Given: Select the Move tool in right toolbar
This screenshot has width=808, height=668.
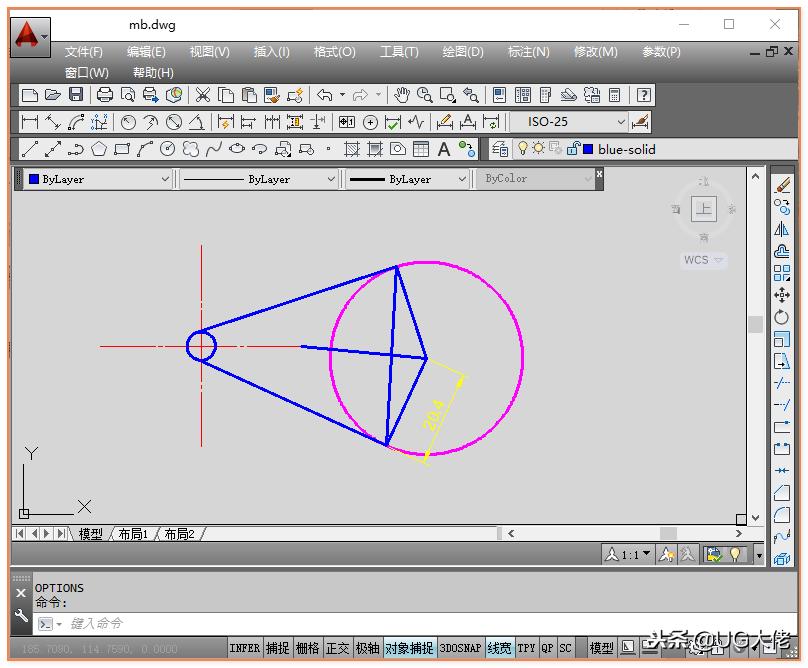Looking at the screenshot, I should 782,295.
